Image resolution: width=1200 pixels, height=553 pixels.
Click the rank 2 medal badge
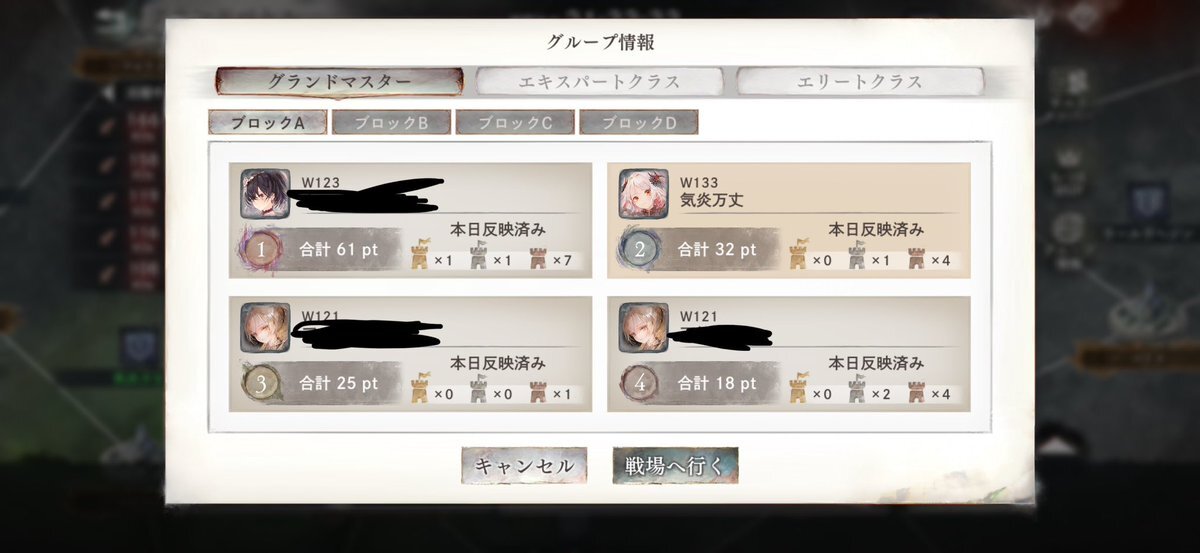639,250
